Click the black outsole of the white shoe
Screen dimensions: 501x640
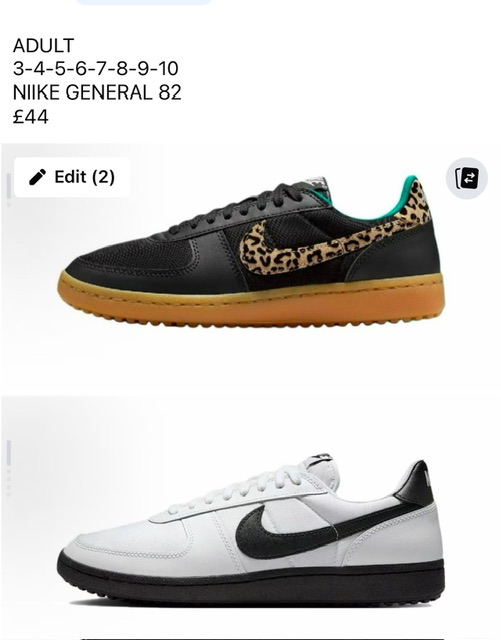(251, 580)
